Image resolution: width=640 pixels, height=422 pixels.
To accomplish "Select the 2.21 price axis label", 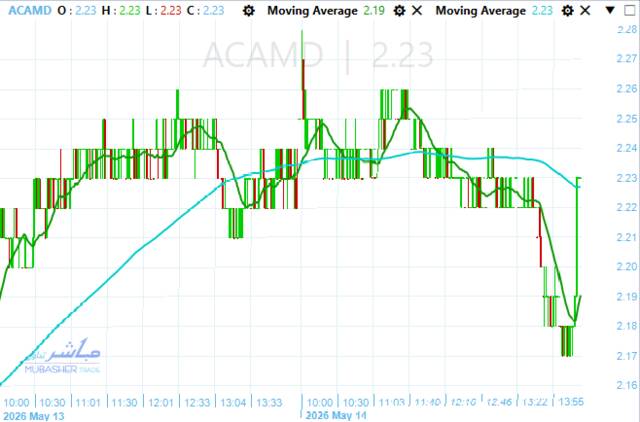I will tap(627, 237).
